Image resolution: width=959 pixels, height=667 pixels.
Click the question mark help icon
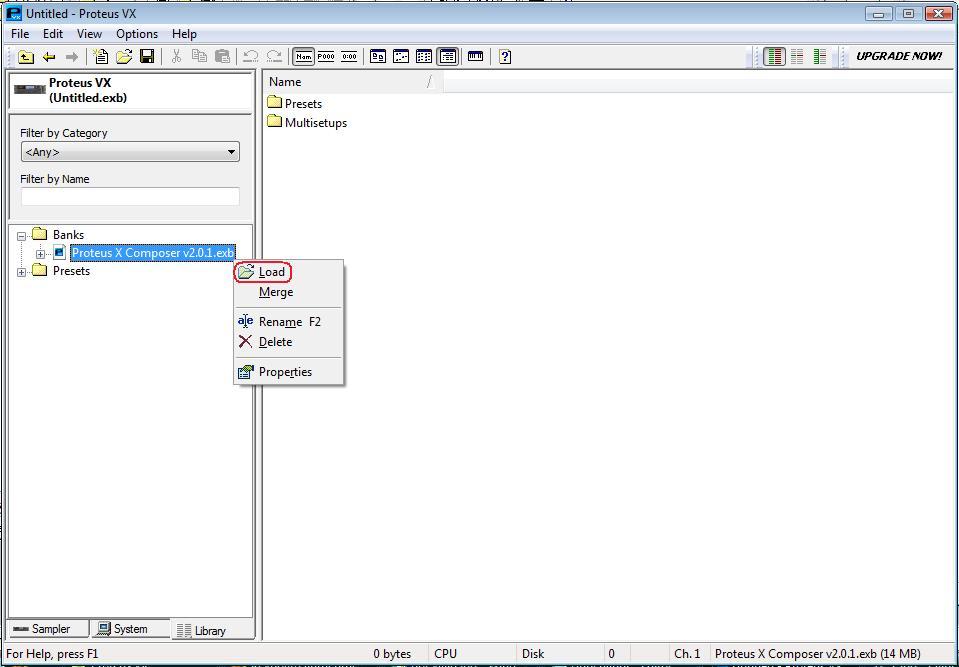tap(505, 57)
